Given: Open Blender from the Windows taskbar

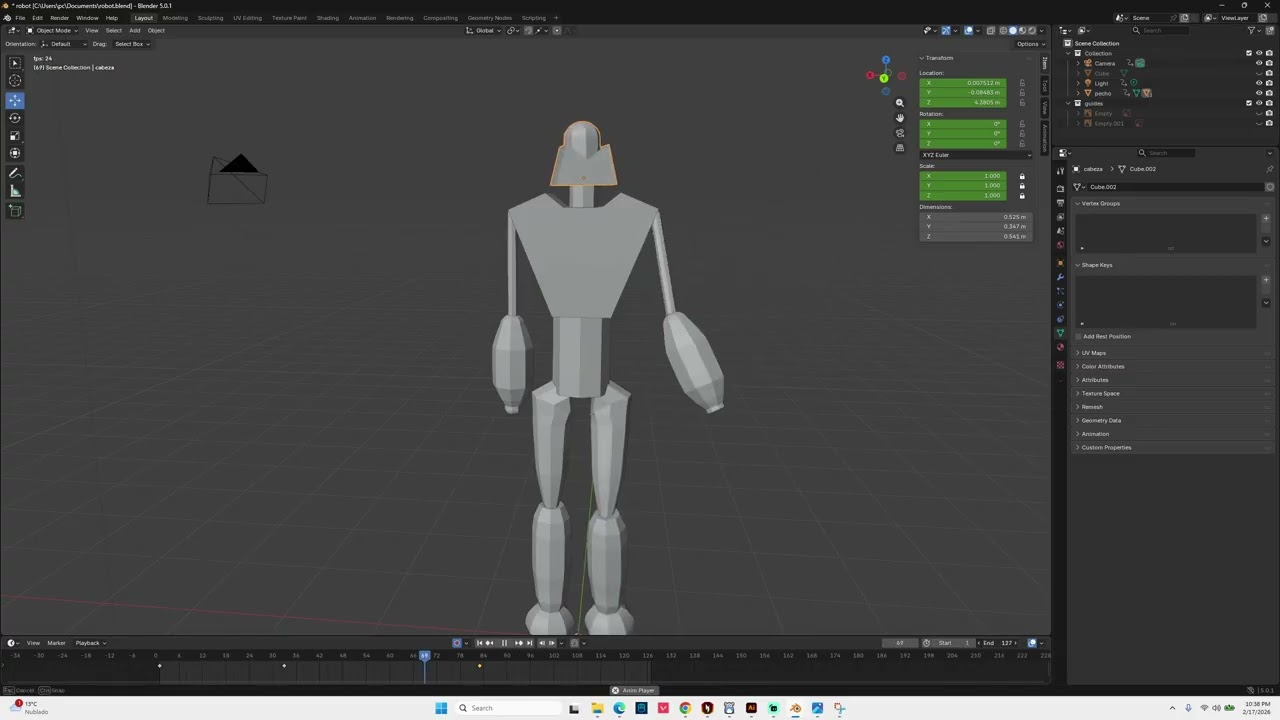Looking at the screenshot, I should pos(795,708).
